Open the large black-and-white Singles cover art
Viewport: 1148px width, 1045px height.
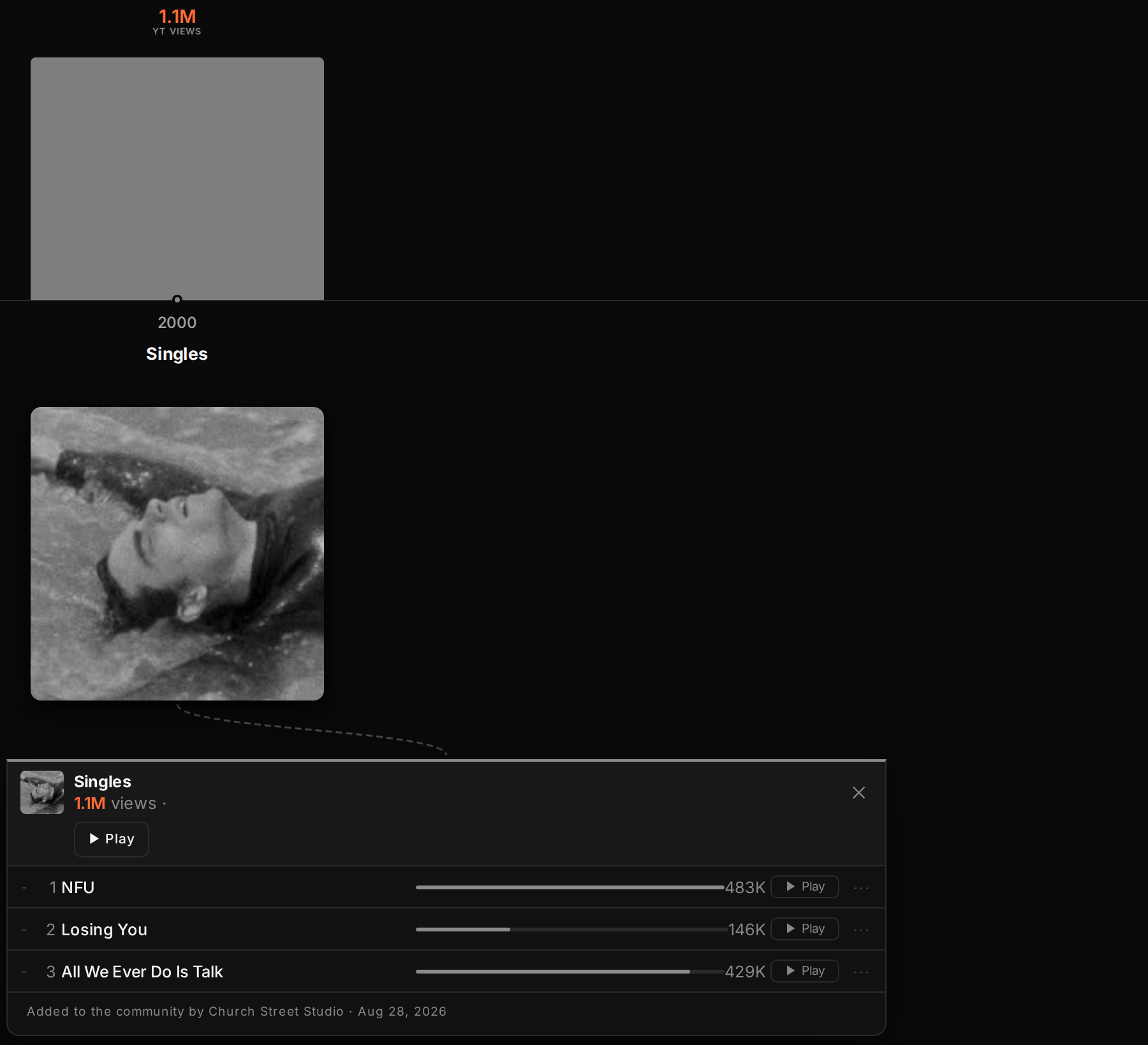tap(177, 554)
